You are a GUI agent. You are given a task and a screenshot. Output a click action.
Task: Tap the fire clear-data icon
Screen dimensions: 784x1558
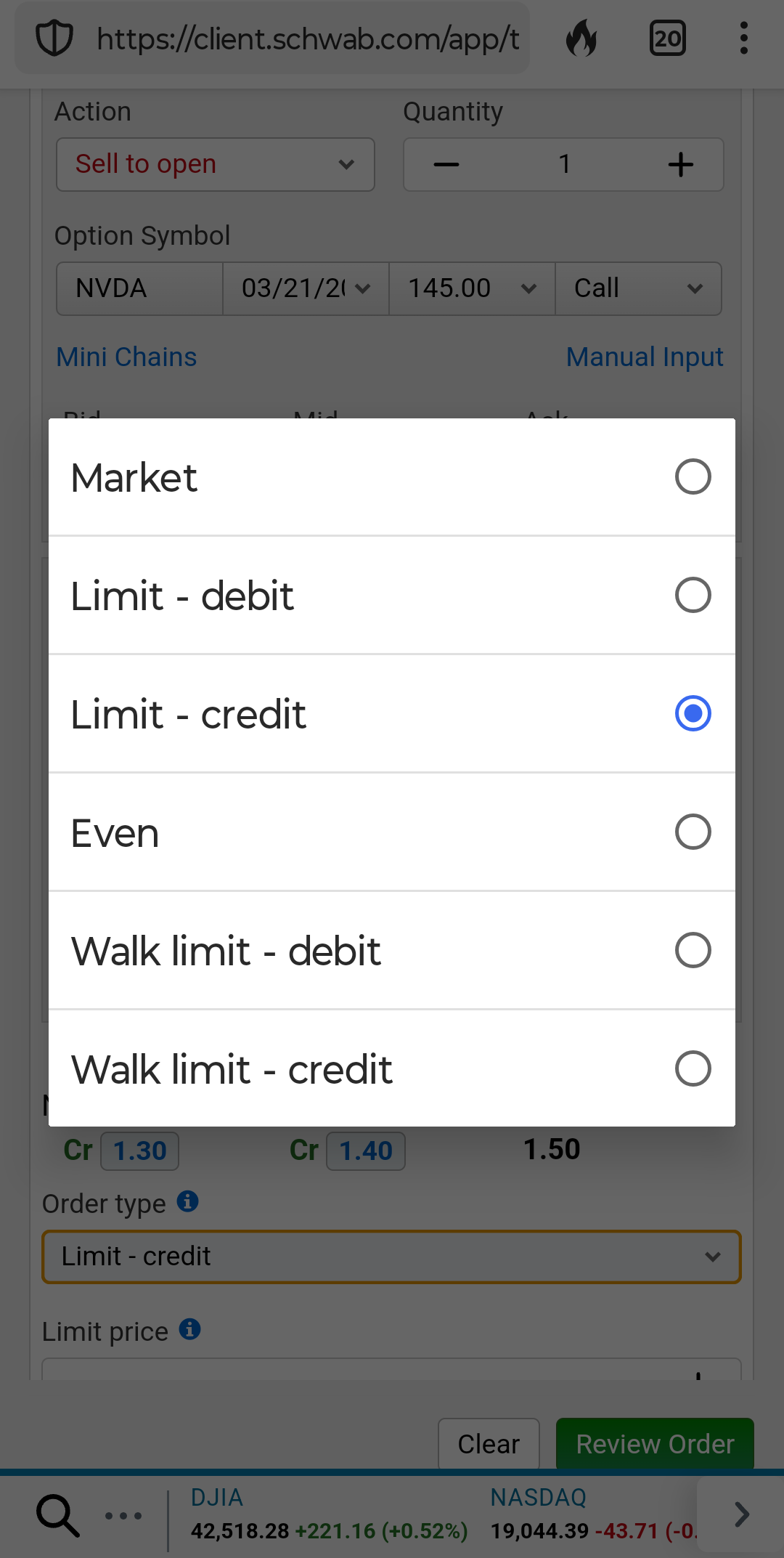pos(581,38)
